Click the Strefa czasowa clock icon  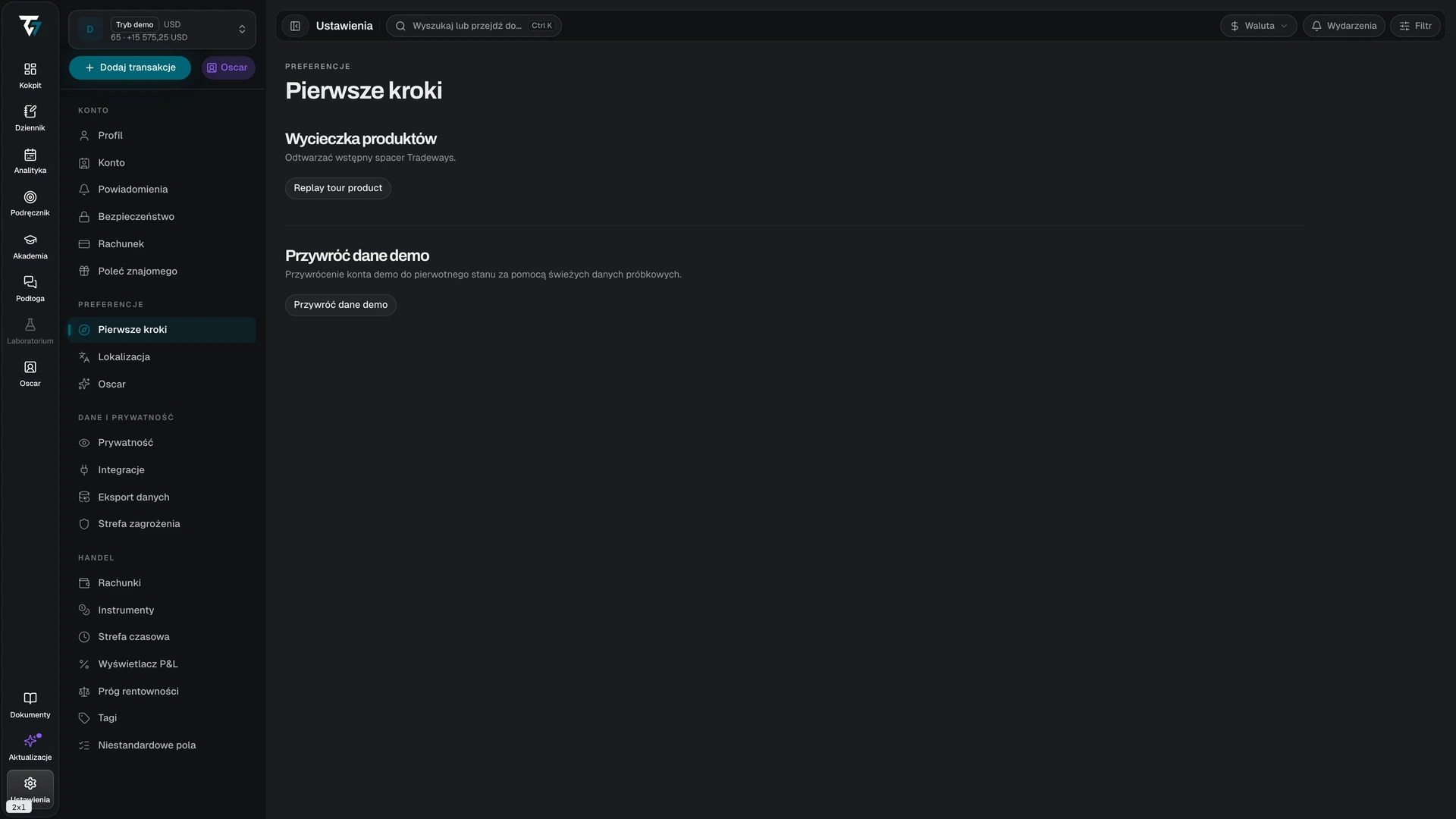tap(84, 637)
